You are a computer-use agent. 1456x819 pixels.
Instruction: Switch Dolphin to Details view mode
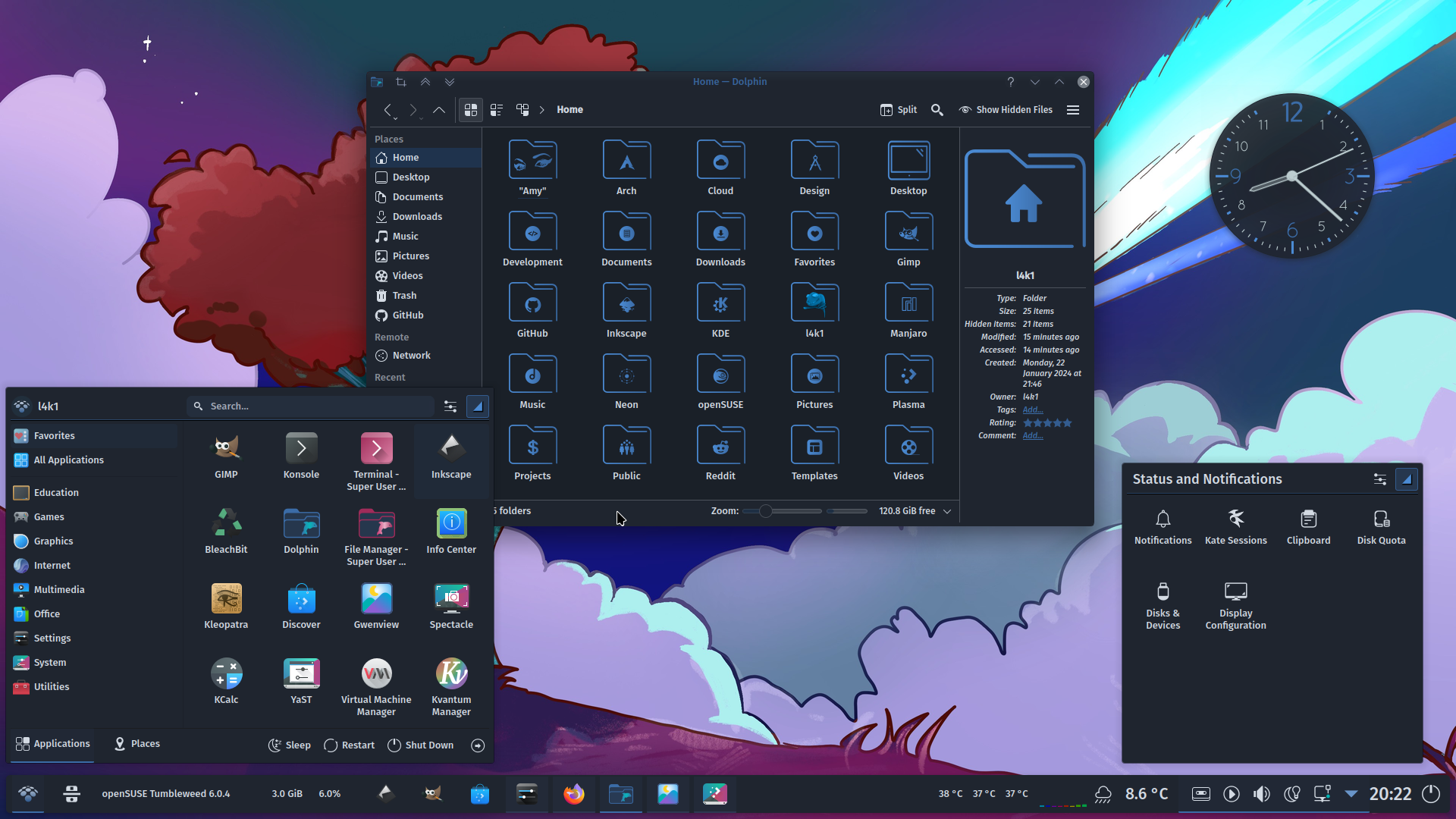click(522, 110)
